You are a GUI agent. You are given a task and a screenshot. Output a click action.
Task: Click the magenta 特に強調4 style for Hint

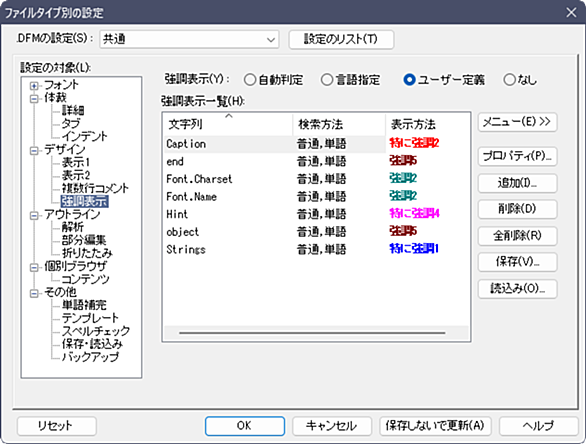coord(414,213)
